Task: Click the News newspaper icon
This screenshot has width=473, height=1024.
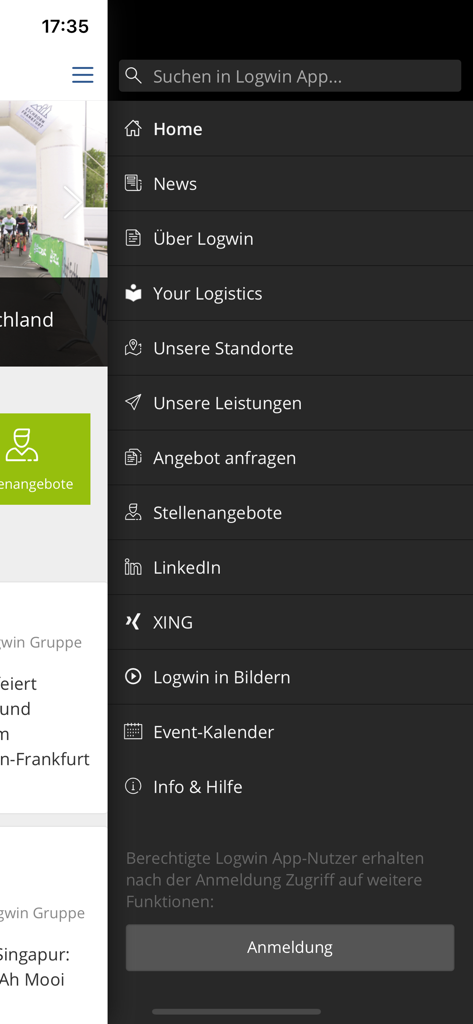Action: [133, 184]
